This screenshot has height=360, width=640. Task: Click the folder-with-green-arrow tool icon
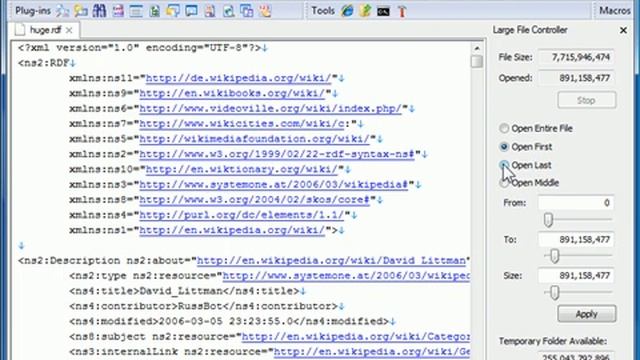click(x=365, y=11)
